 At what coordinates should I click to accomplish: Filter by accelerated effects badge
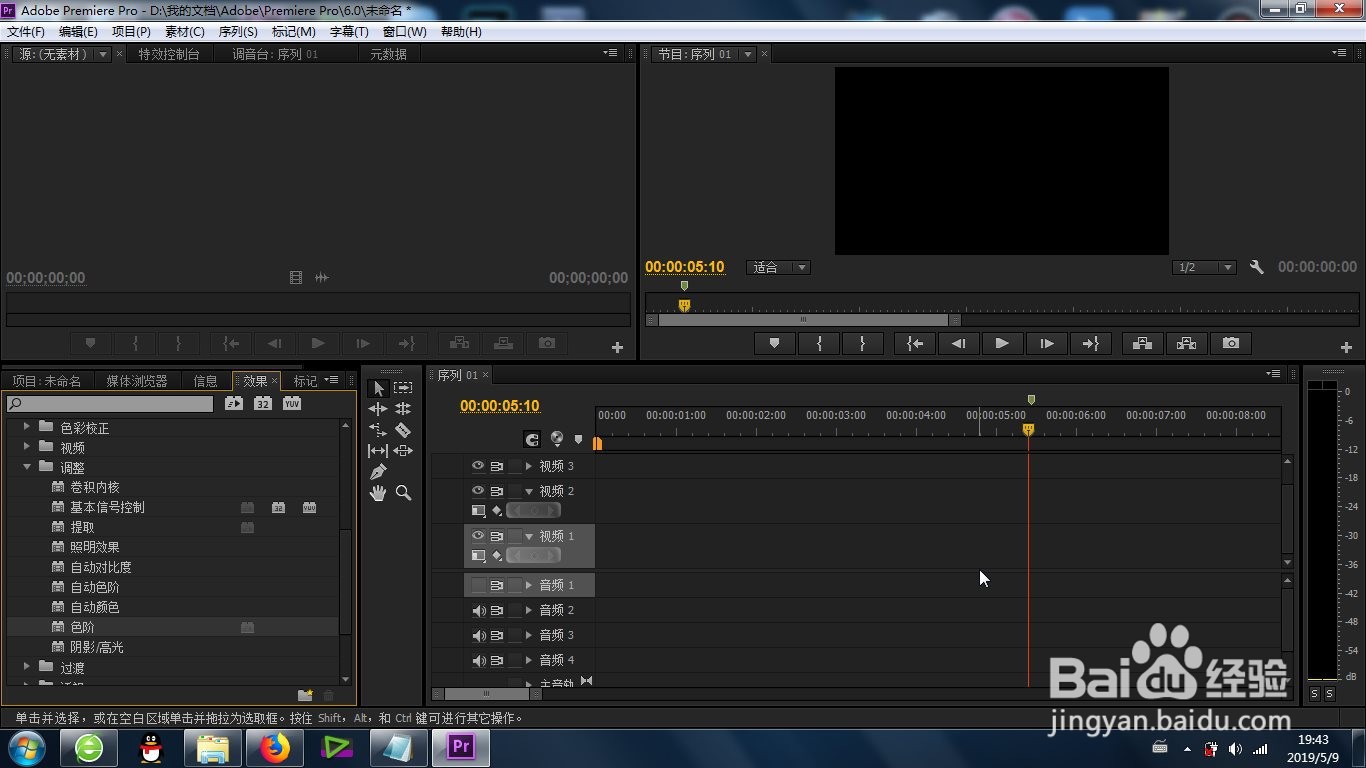coord(233,404)
